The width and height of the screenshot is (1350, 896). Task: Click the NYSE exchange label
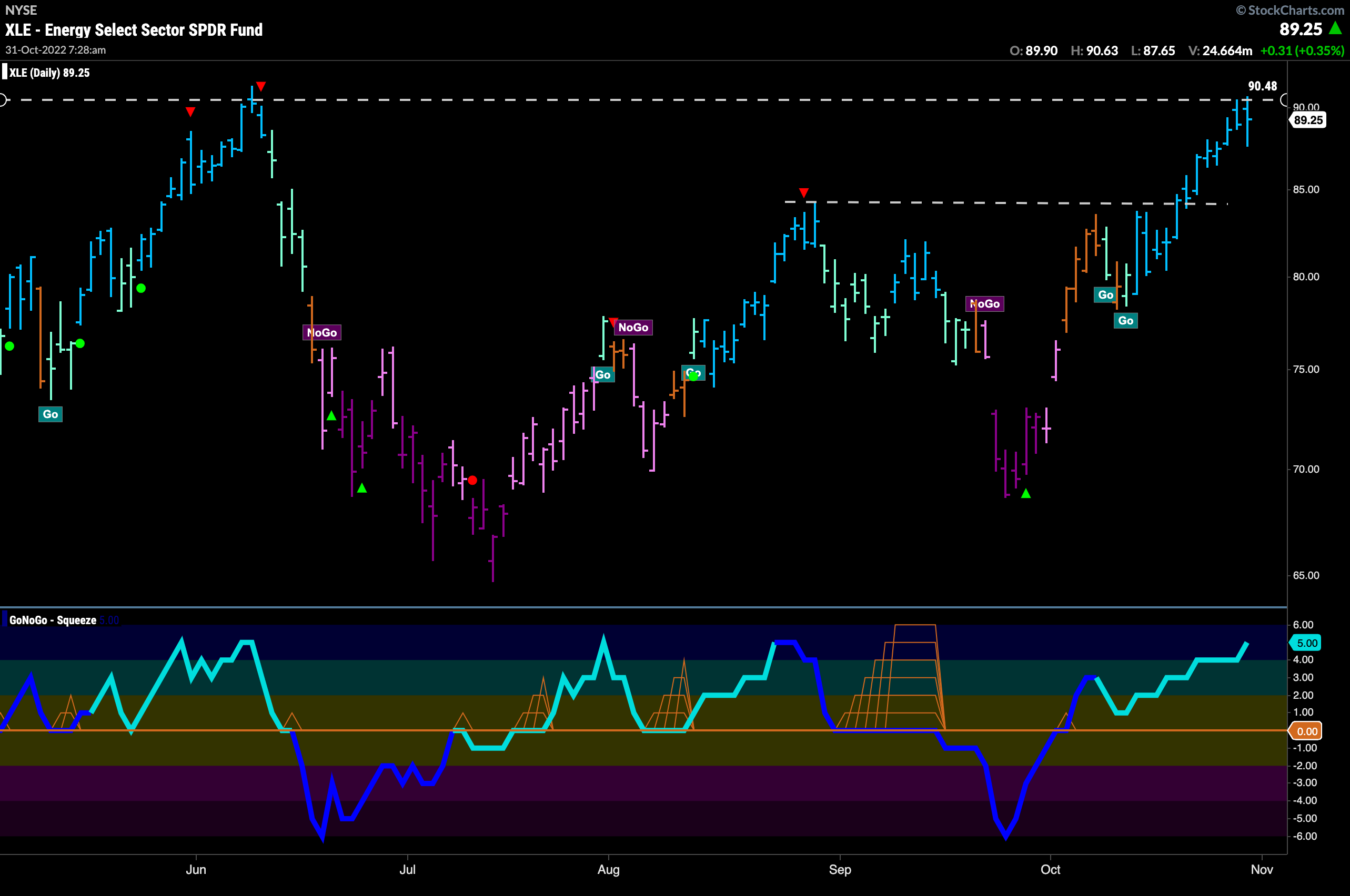(21, 11)
